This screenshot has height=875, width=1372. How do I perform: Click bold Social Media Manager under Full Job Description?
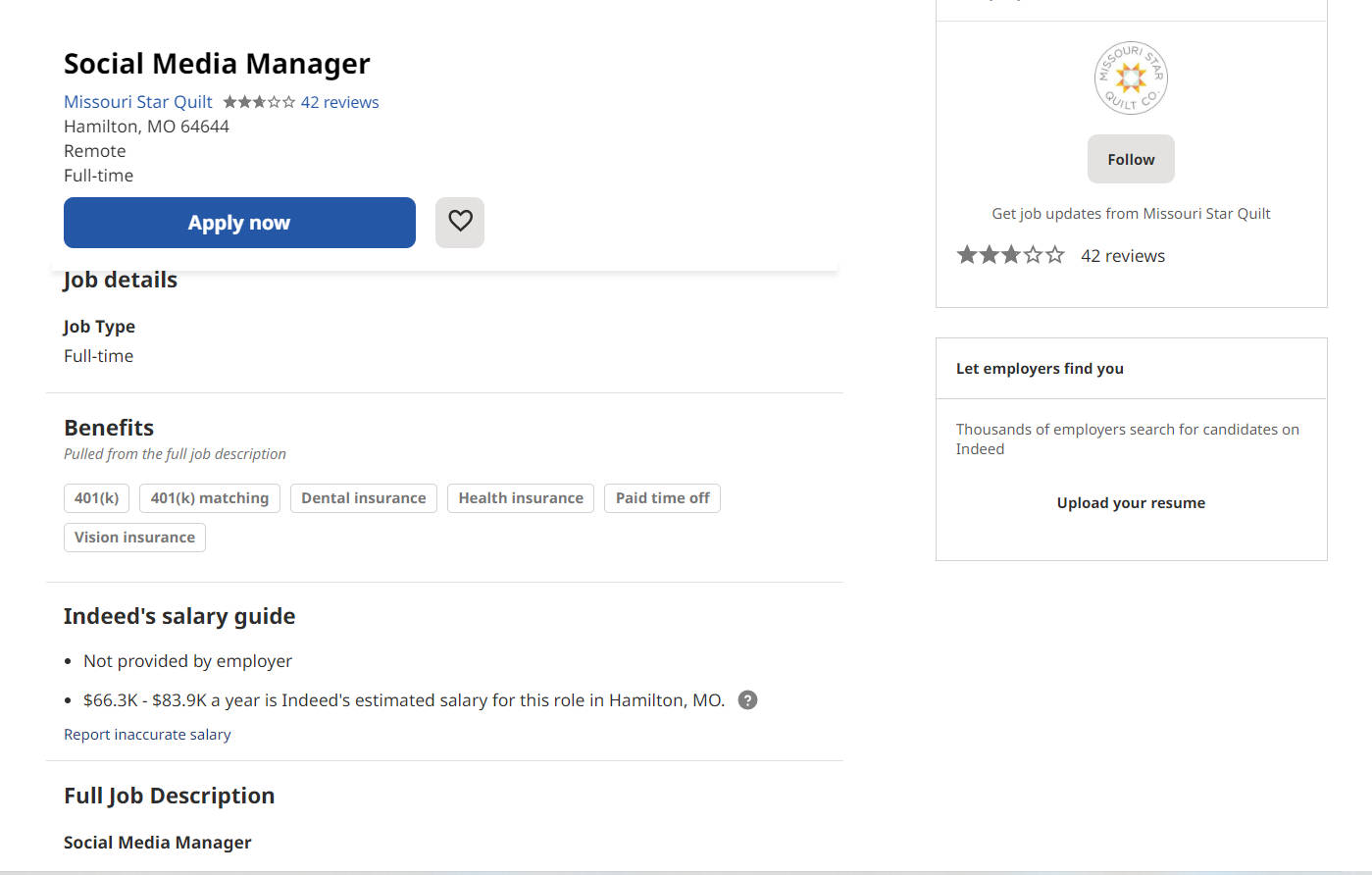(158, 843)
